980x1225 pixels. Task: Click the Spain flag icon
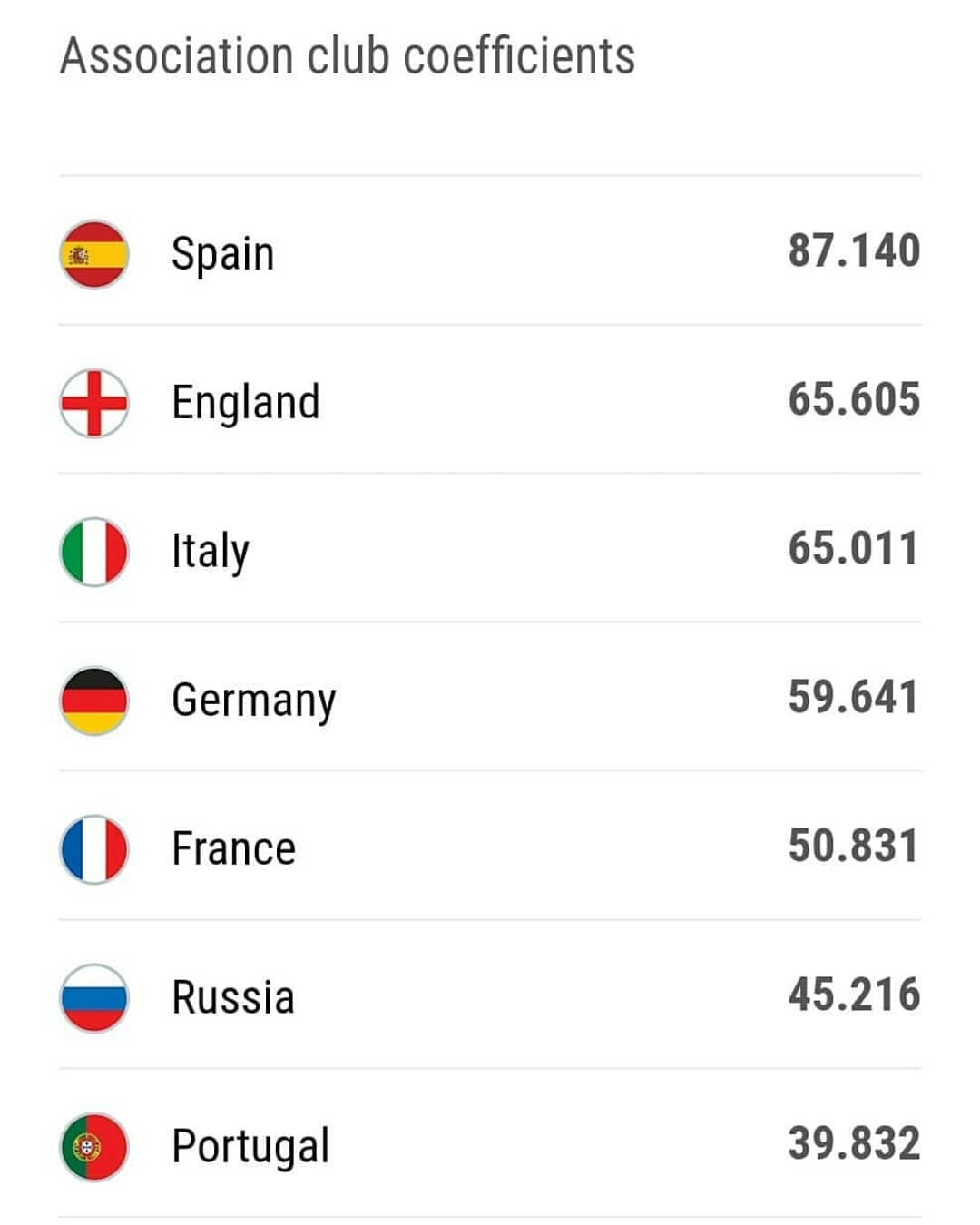(94, 254)
